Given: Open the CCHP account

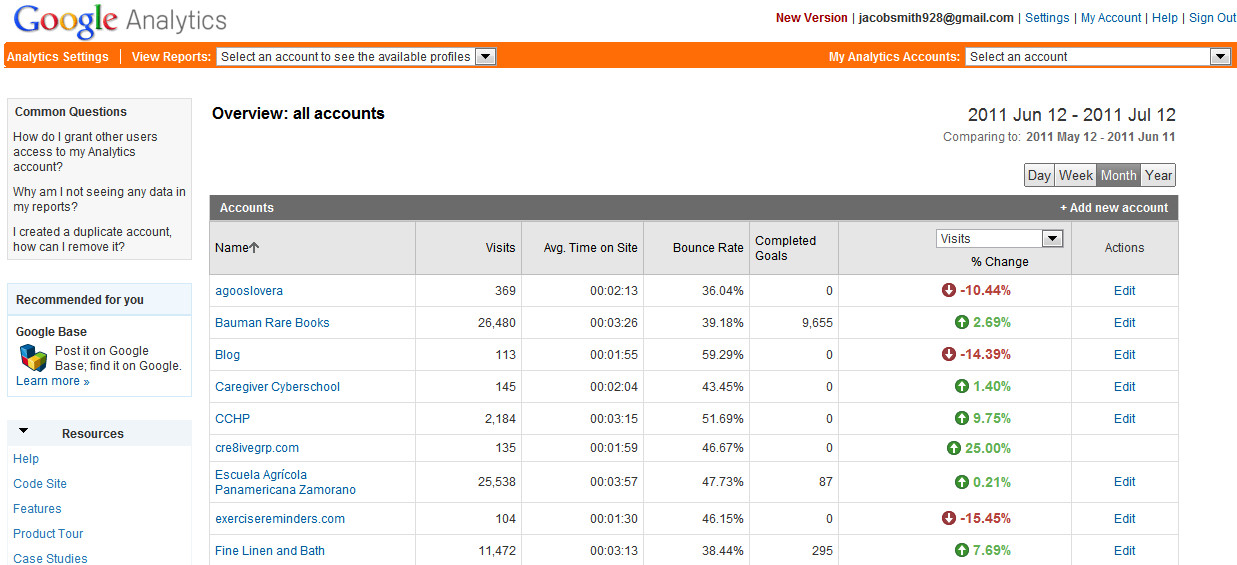Looking at the screenshot, I should point(232,419).
